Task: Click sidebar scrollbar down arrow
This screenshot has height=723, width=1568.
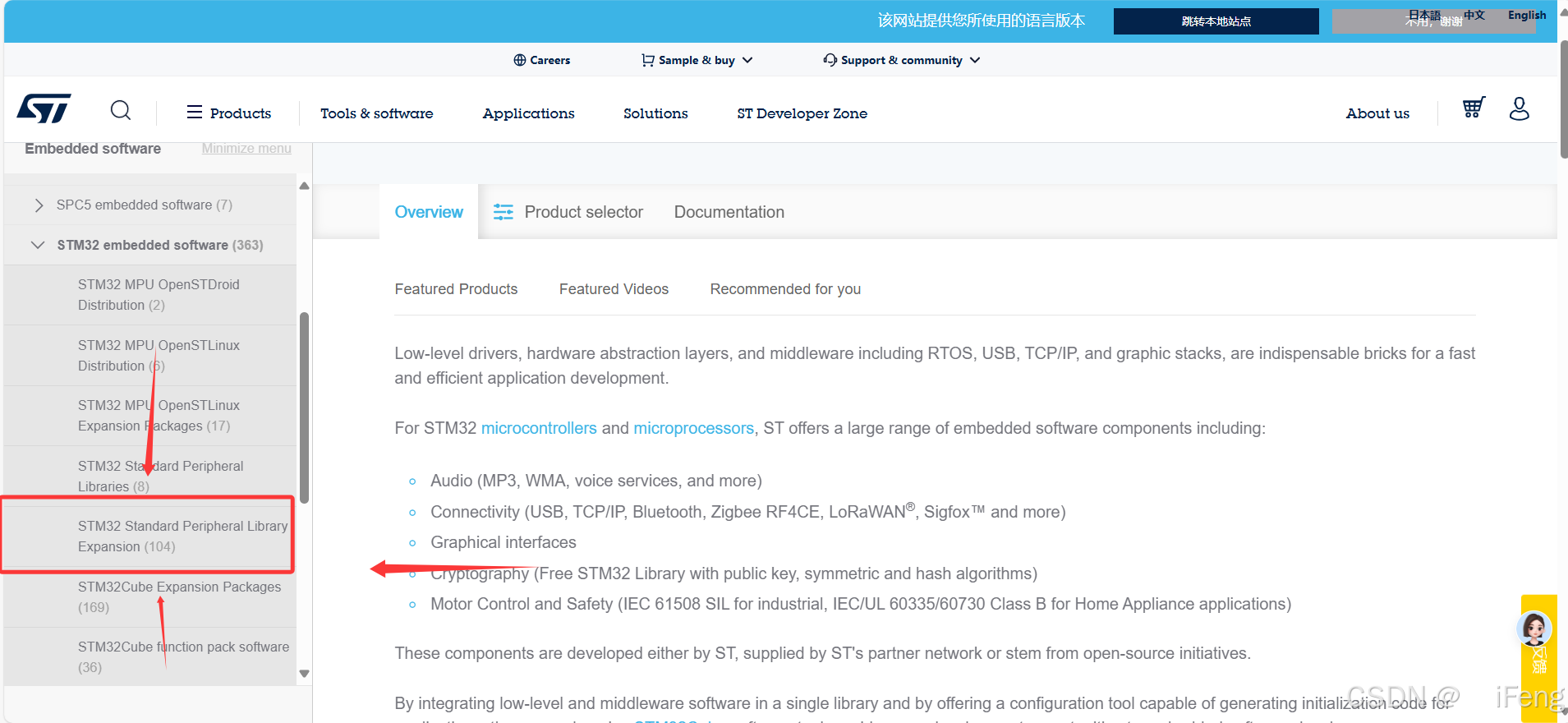Action: click(304, 674)
